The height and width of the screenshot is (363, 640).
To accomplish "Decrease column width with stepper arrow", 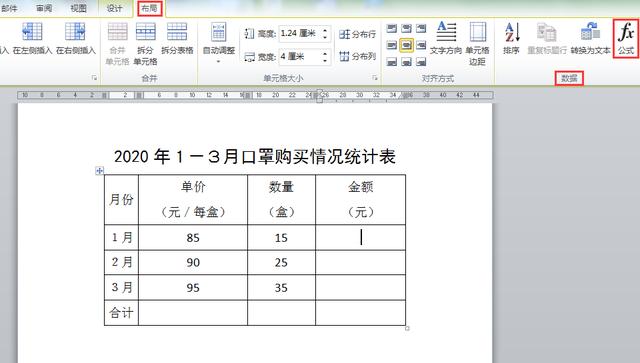I will tap(325, 60).
